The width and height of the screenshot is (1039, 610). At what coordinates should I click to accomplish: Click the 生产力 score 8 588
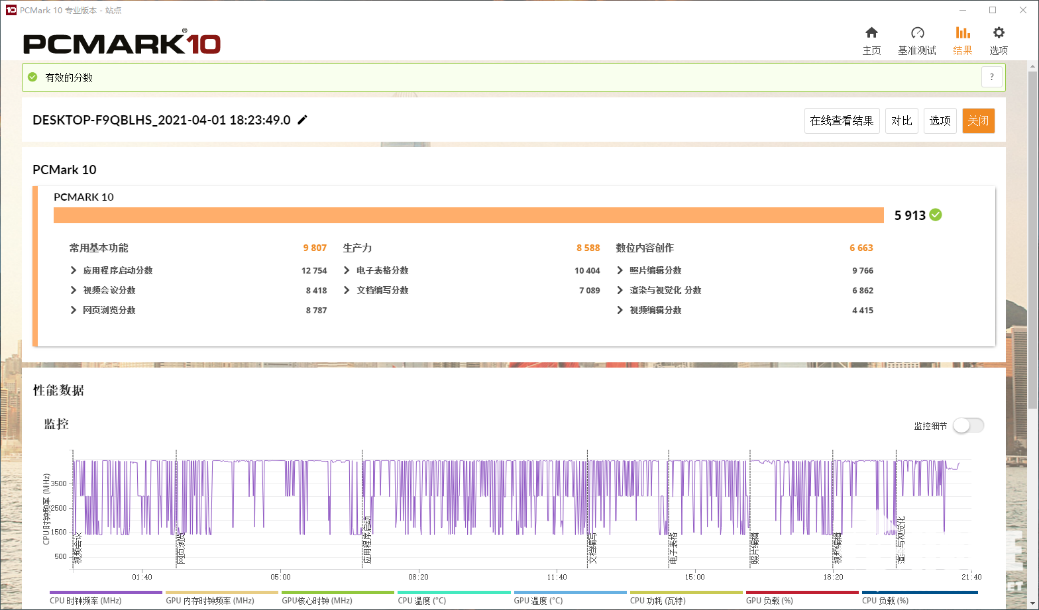pos(588,248)
